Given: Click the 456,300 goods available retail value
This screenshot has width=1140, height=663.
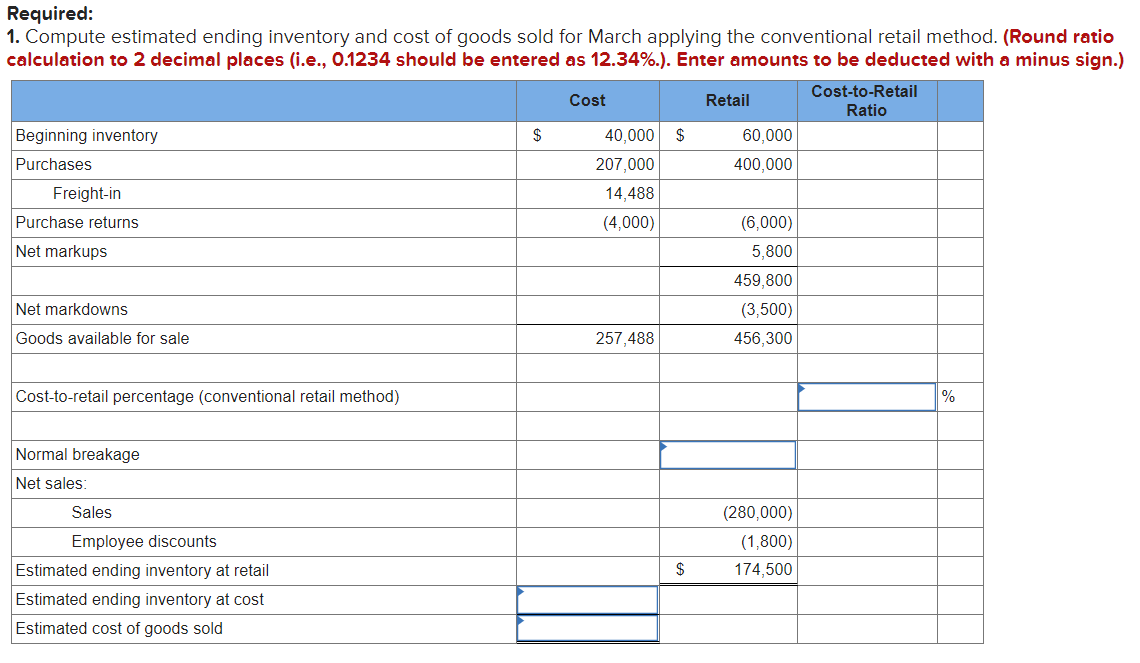Looking at the screenshot, I should click(x=763, y=339).
